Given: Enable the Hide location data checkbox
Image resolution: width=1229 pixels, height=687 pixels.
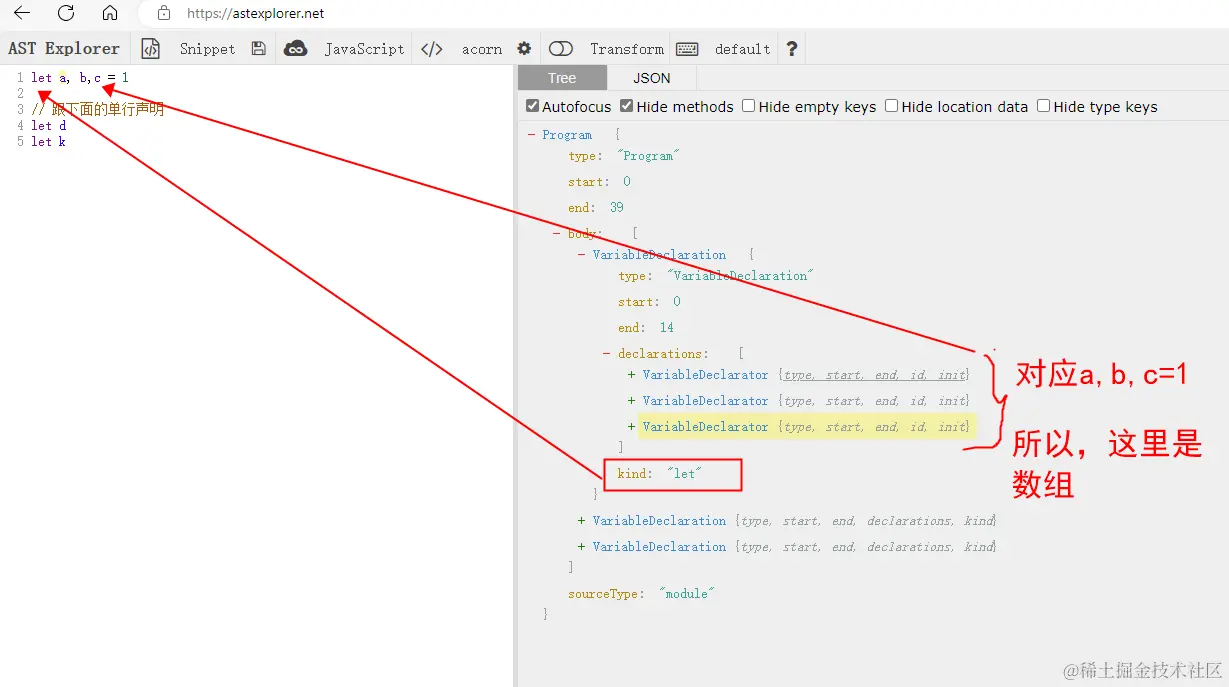Looking at the screenshot, I should coord(891,106).
